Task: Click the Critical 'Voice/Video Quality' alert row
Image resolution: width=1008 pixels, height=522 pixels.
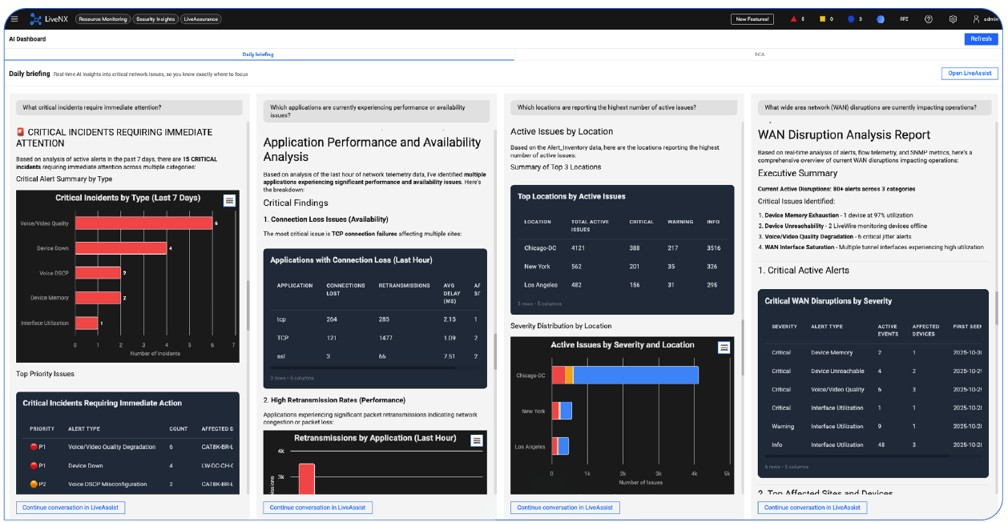Action: [x=874, y=389]
